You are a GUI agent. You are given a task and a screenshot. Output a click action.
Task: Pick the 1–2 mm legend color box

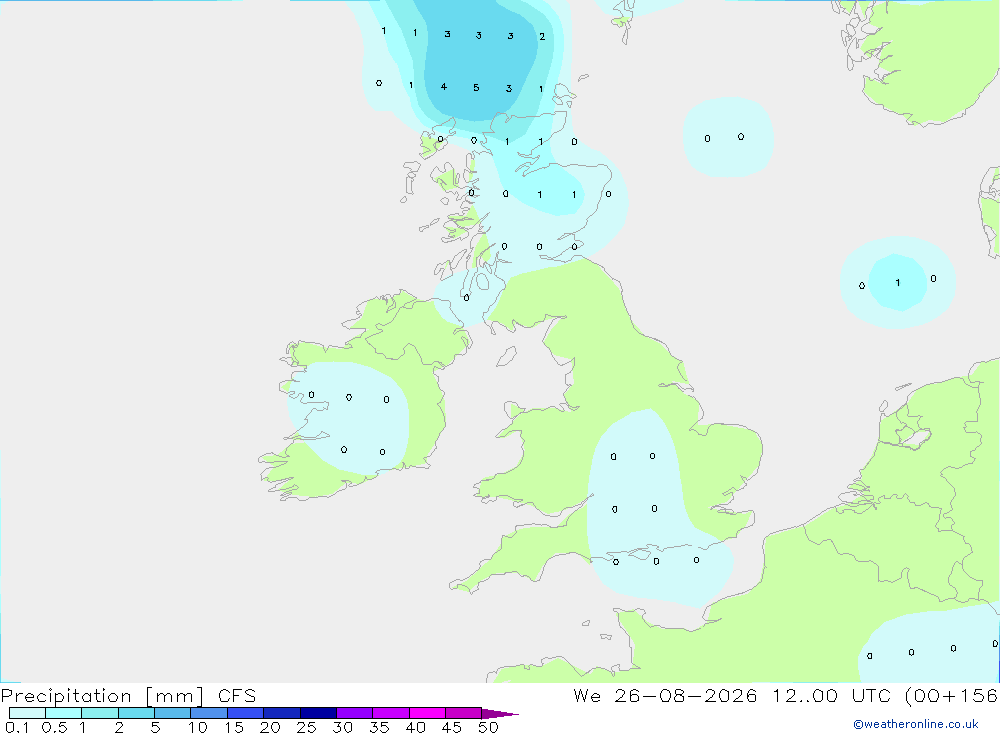click(100, 713)
